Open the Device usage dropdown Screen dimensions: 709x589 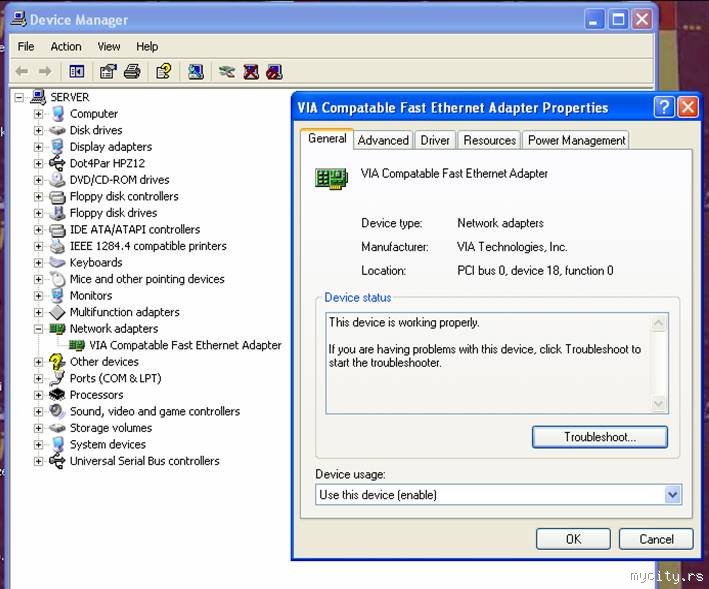point(672,495)
